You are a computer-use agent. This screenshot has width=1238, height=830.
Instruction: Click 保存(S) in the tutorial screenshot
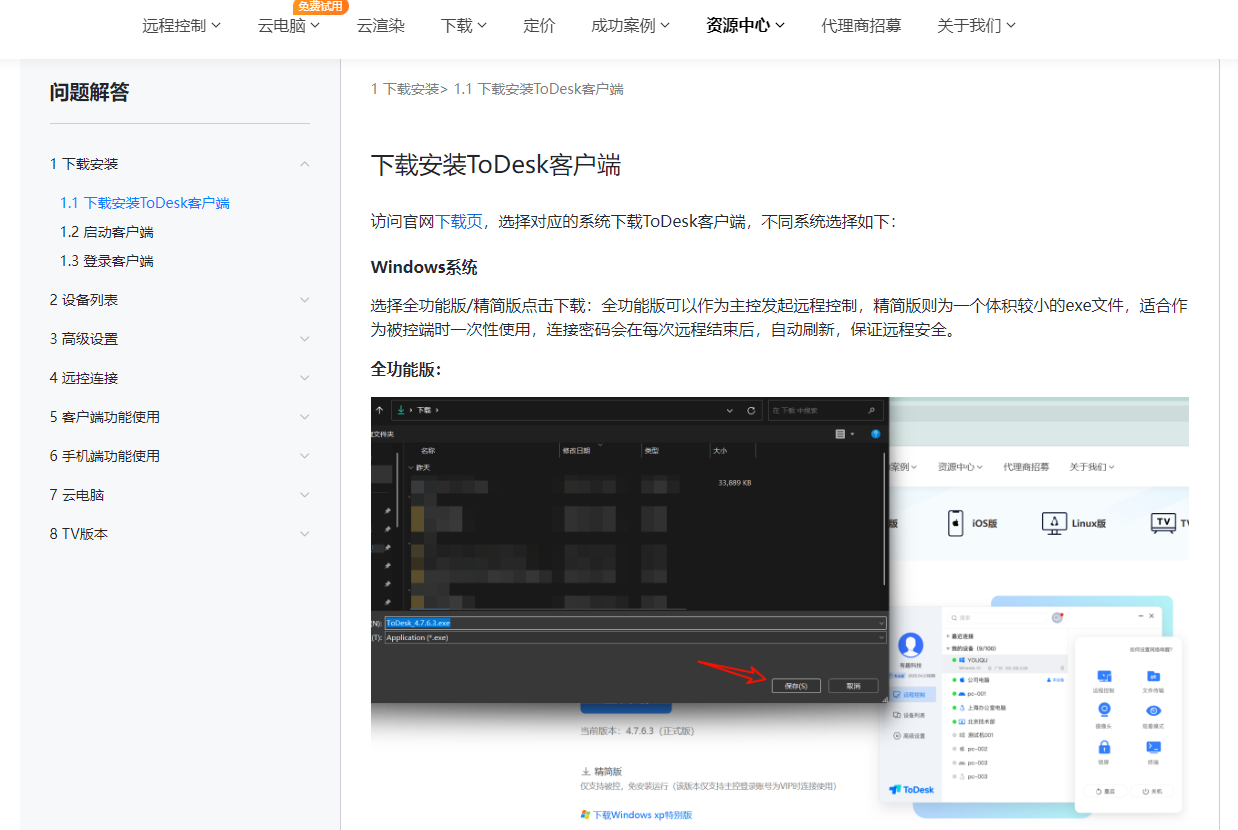point(796,686)
